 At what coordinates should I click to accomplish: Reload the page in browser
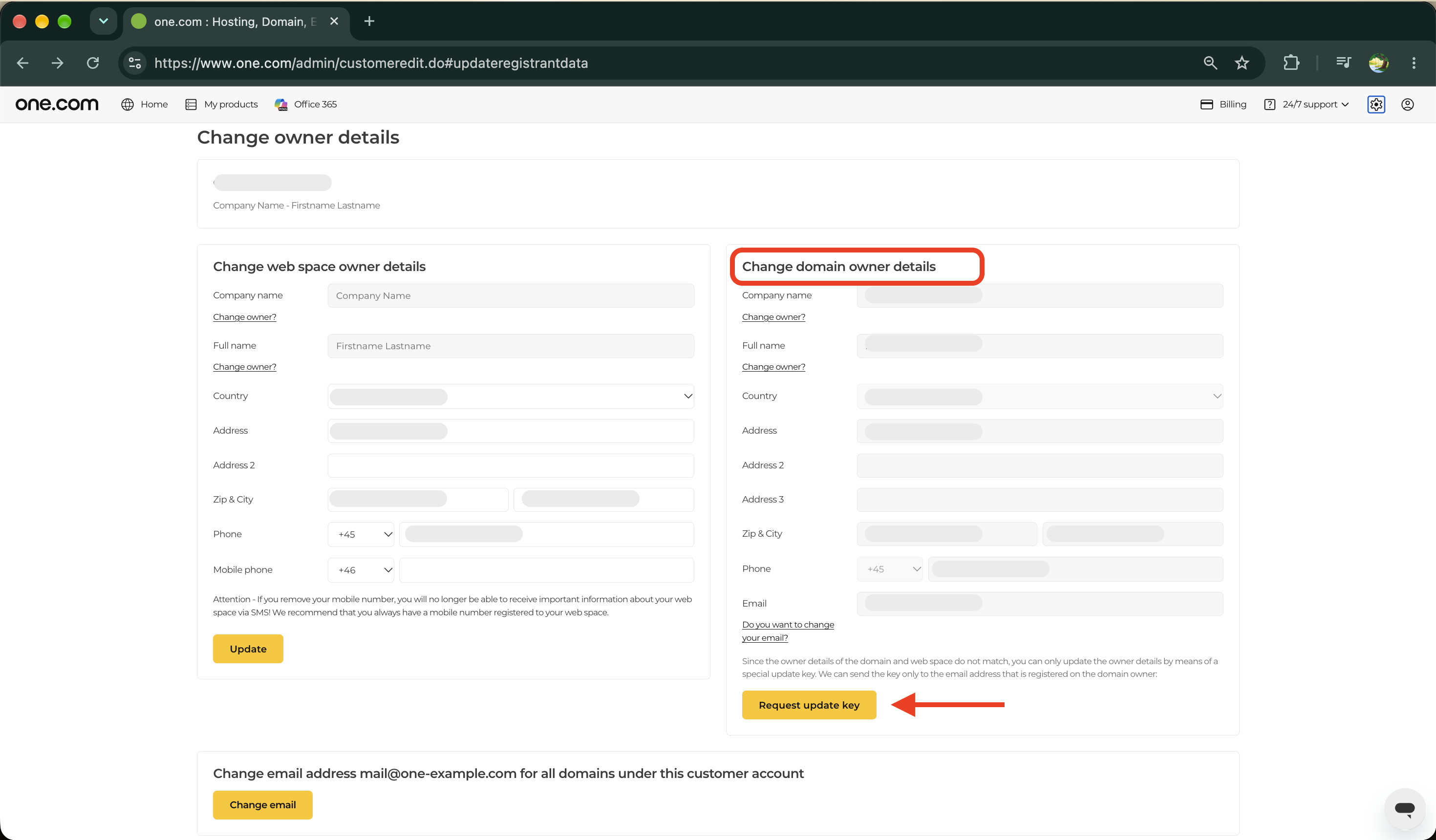coord(93,63)
